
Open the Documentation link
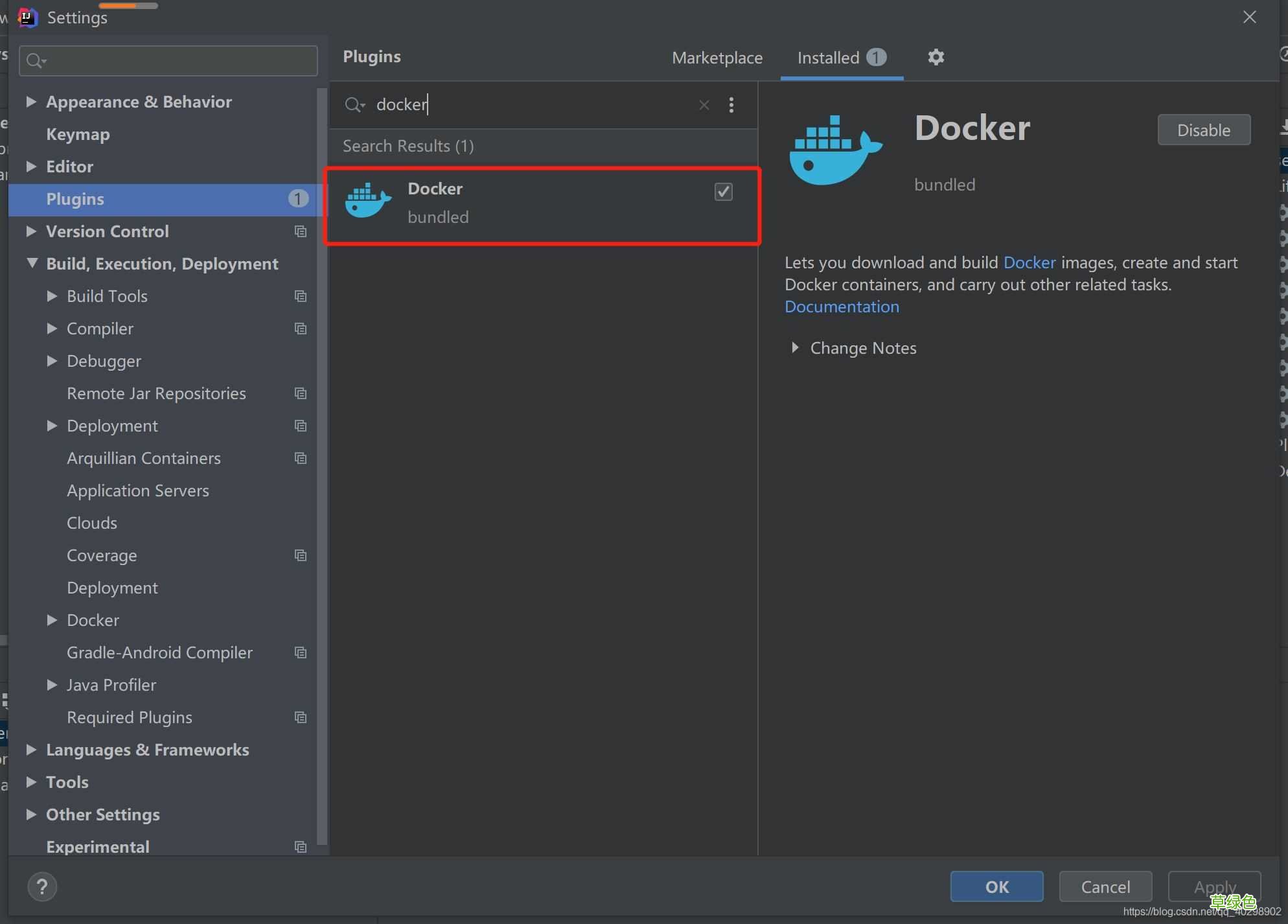842,306
